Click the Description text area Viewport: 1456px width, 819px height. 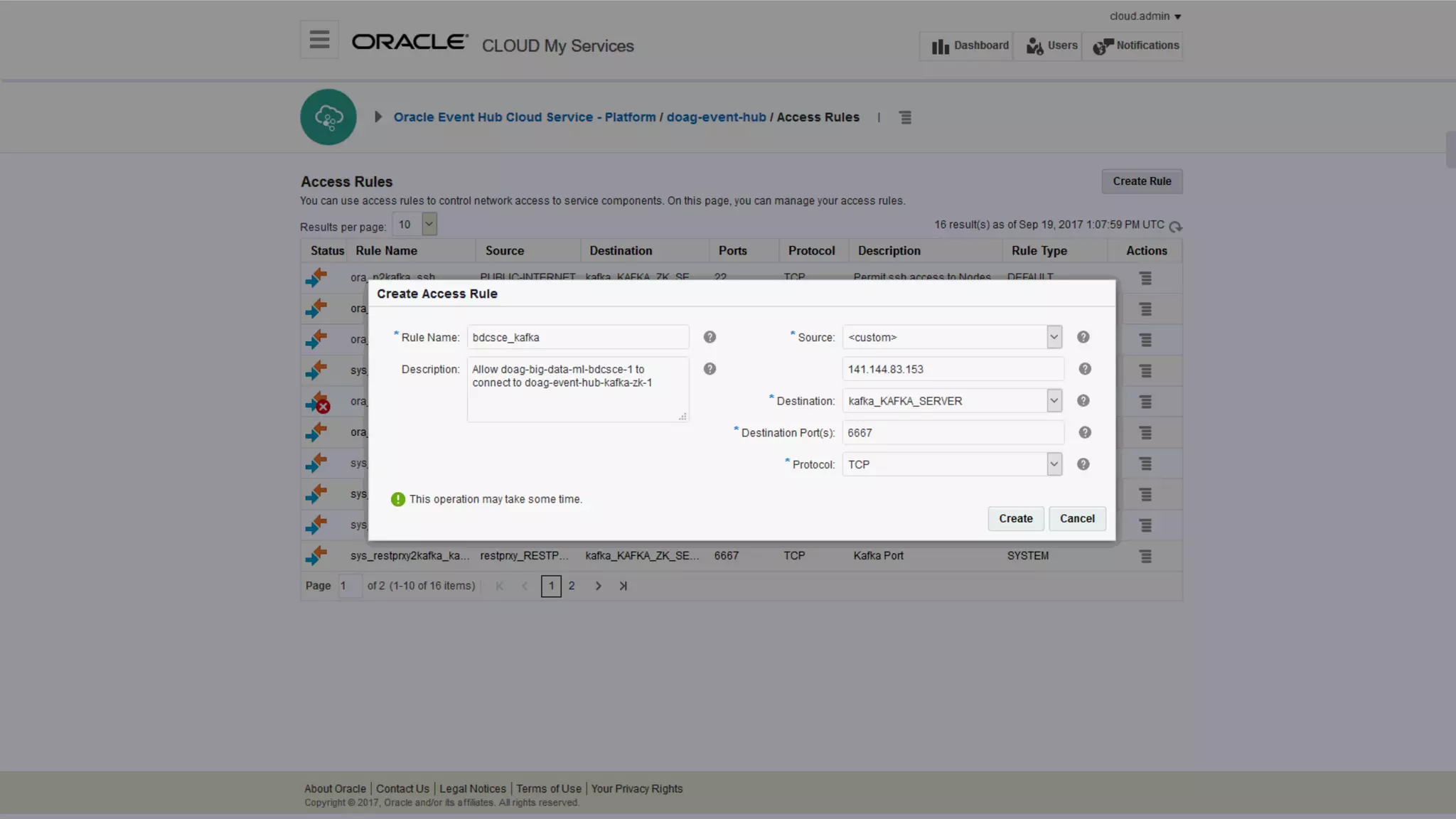click(x=578, y=390)
